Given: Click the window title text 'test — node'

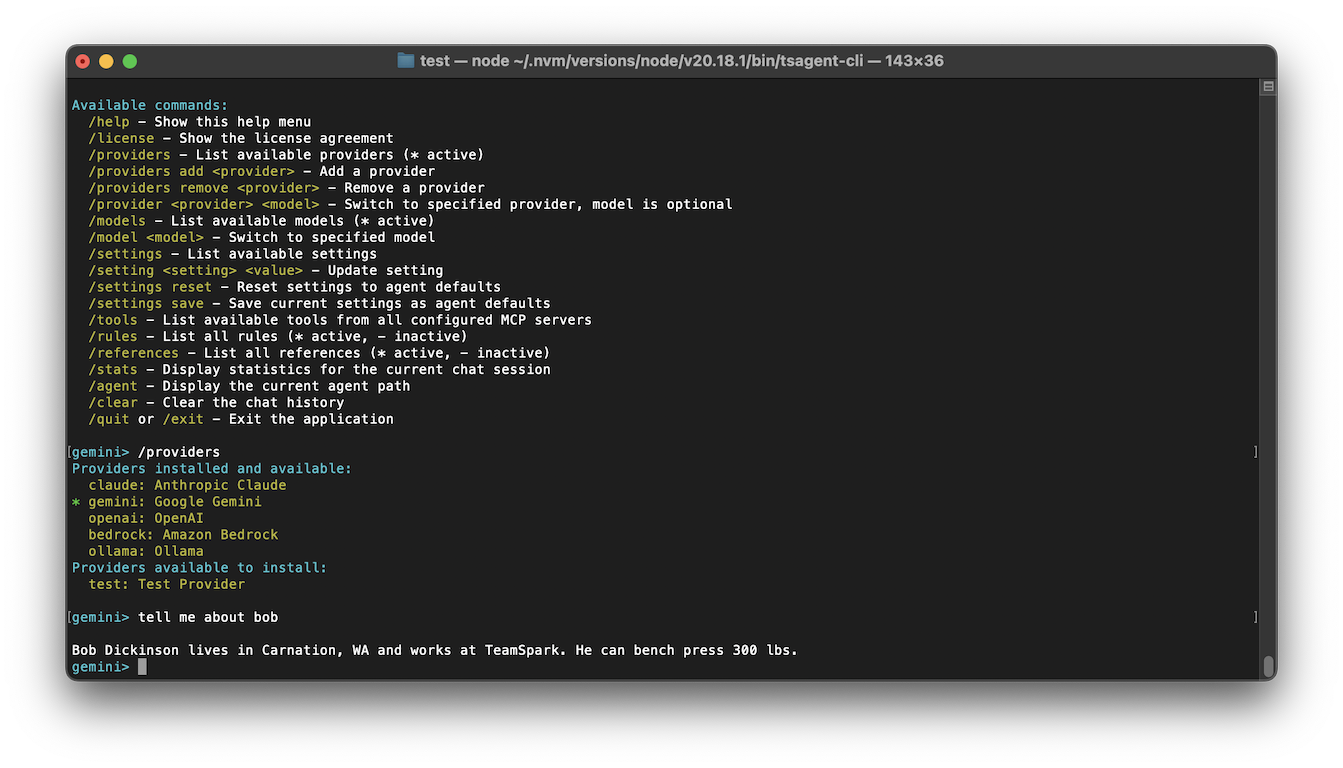Looking at the screenshot, I should 465,61.
